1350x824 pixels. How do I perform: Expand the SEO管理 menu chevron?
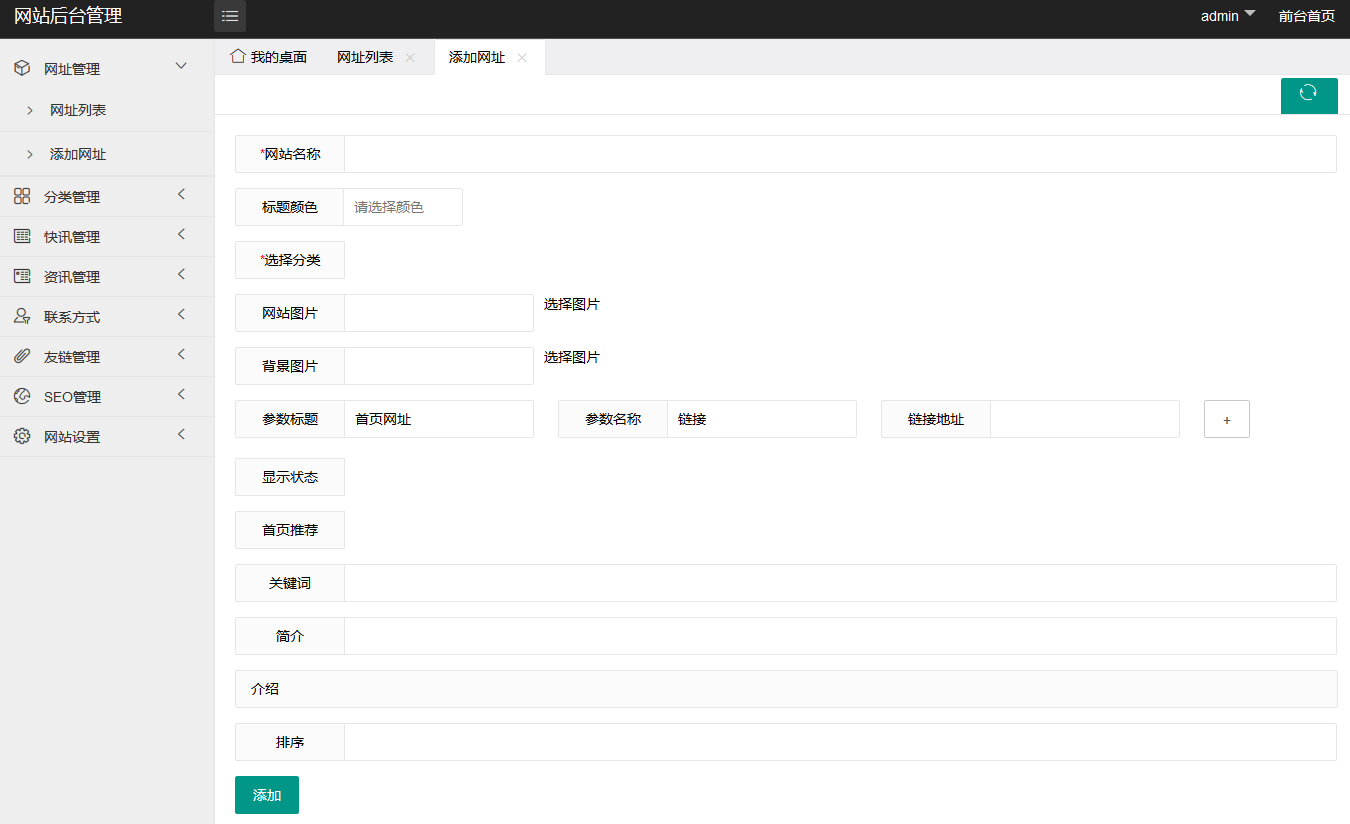point(181,395)
